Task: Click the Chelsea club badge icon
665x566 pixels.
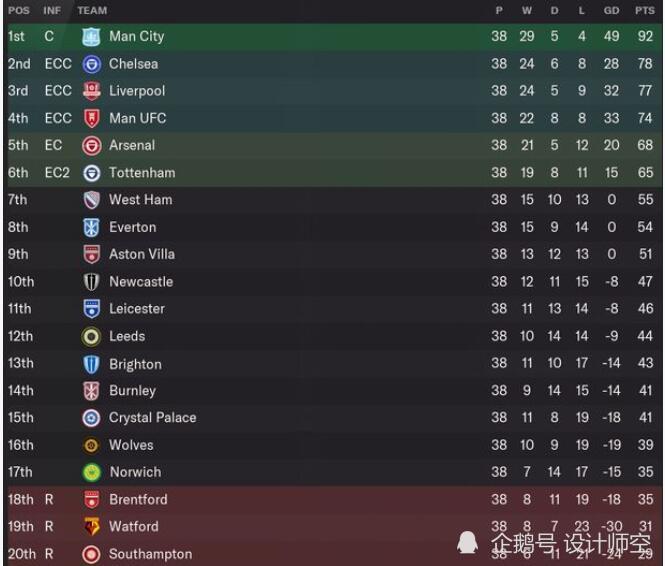Action: 91,64
